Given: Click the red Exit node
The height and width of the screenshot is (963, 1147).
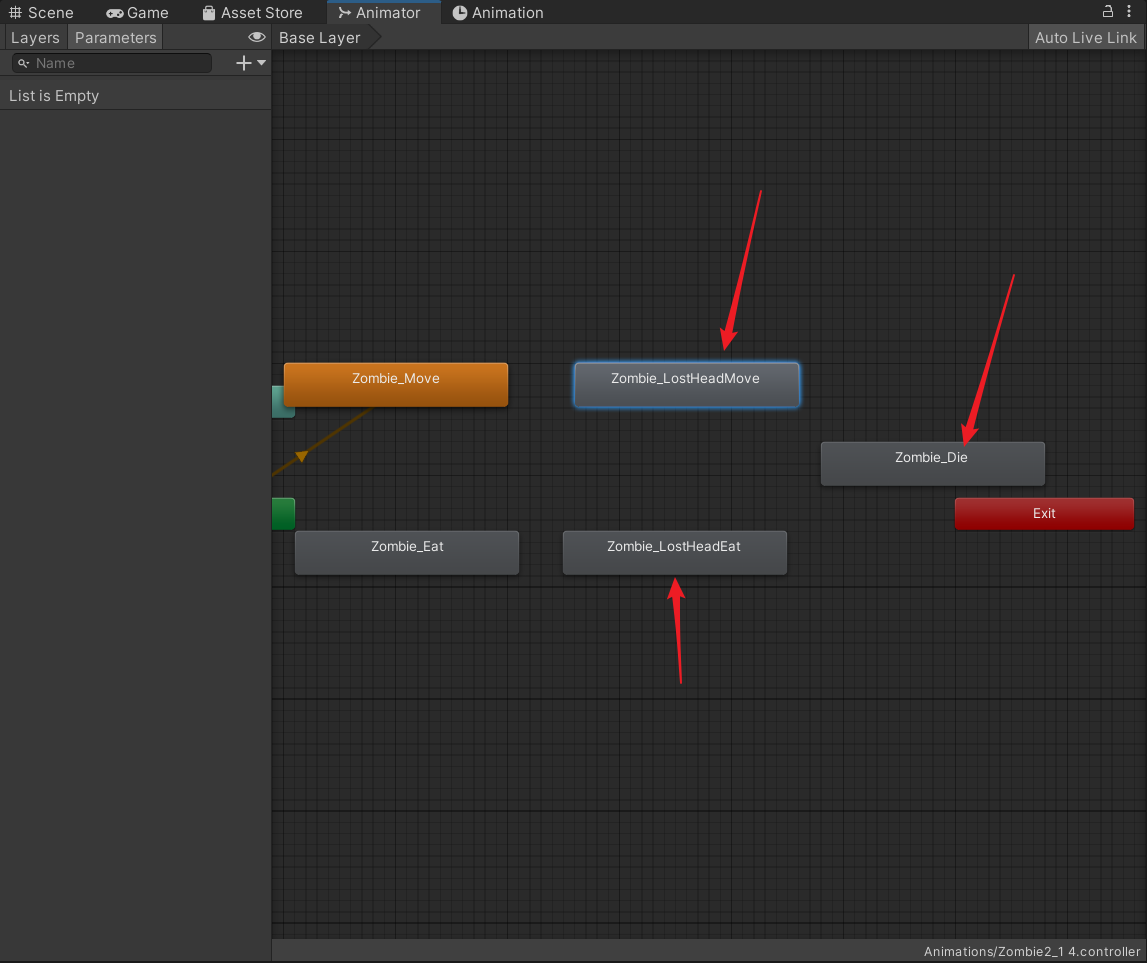Looking at the screenshot, I should [1044, 513].
